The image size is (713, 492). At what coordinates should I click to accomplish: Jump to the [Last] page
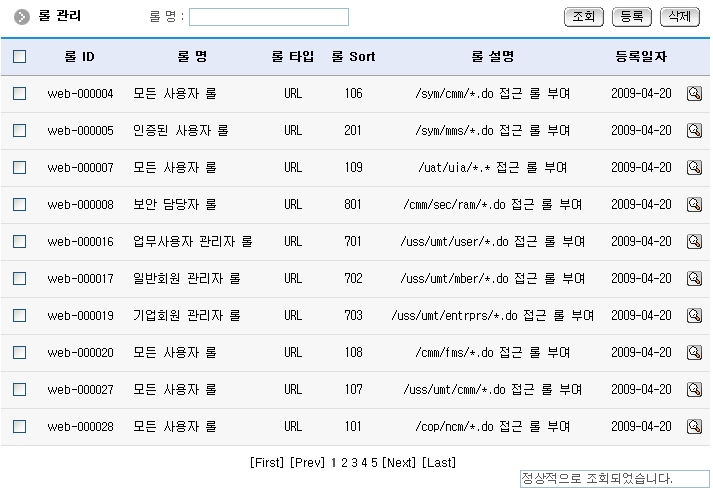point(439,462)
